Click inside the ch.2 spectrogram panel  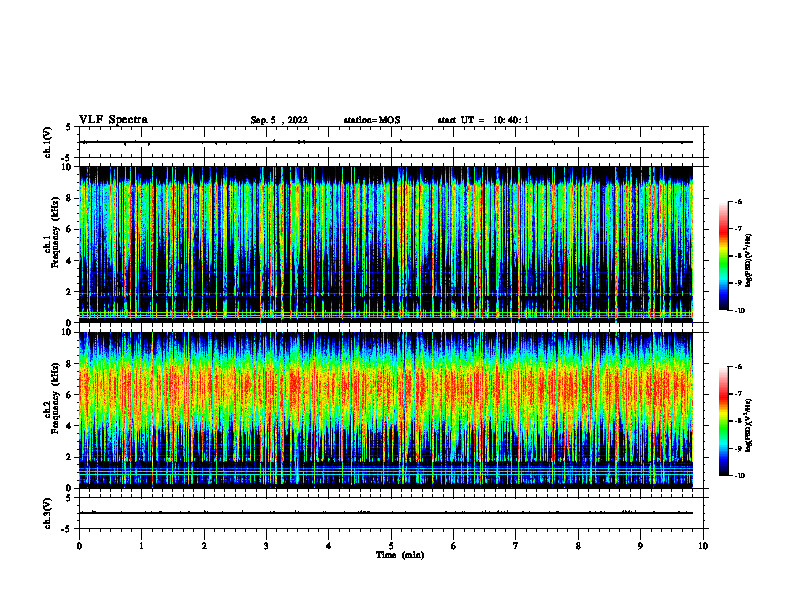(386, 410)
